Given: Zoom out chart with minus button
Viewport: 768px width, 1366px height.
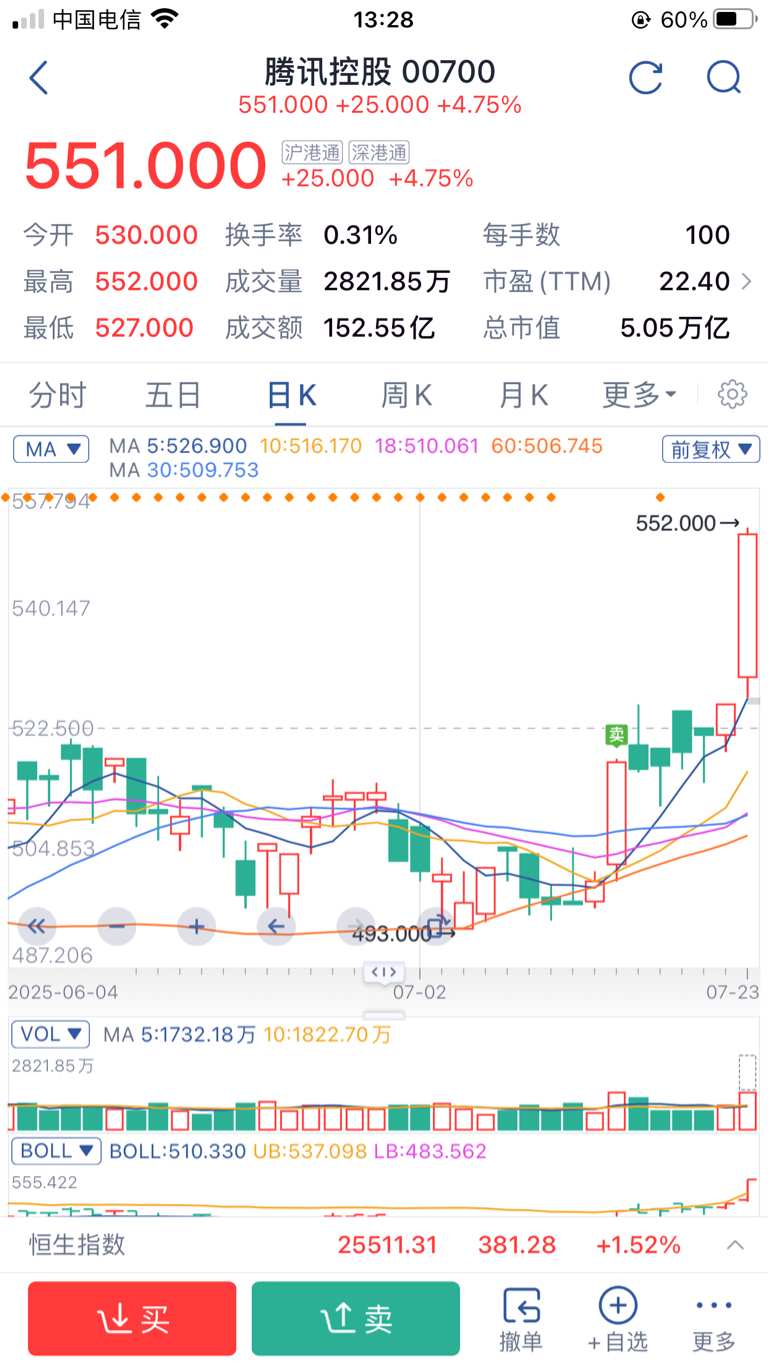Looking at the screenshot, I should point(117,927).
